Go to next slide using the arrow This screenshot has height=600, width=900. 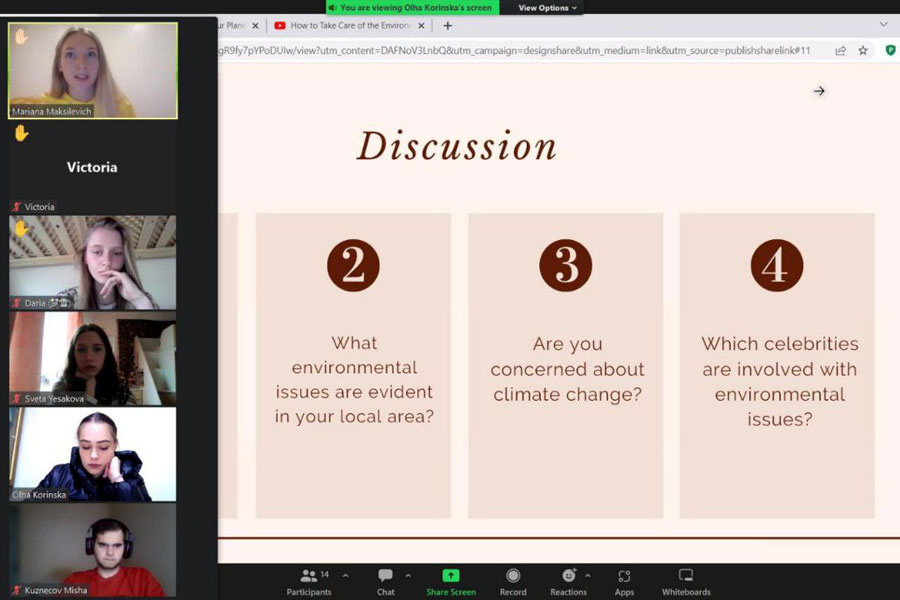pyautogui.click(x=819, y=91)
